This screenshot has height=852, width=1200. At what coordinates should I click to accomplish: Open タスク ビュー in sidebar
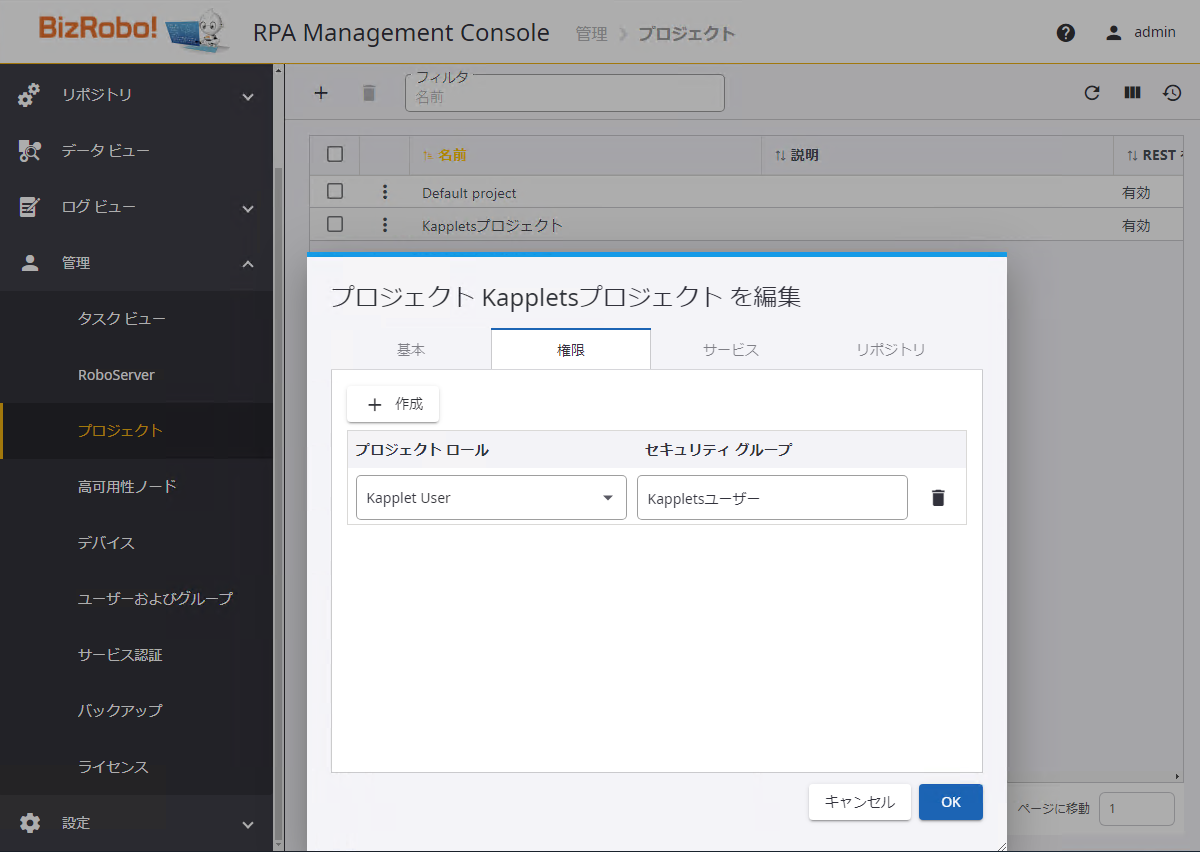pyautogui.click(x=136, y=319)
